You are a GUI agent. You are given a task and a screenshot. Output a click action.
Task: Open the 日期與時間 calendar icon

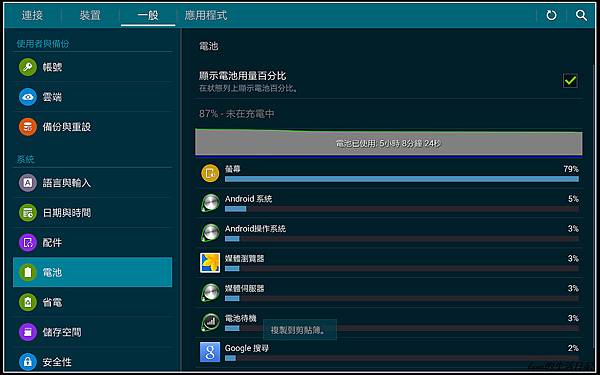click(x=28, y=213)
